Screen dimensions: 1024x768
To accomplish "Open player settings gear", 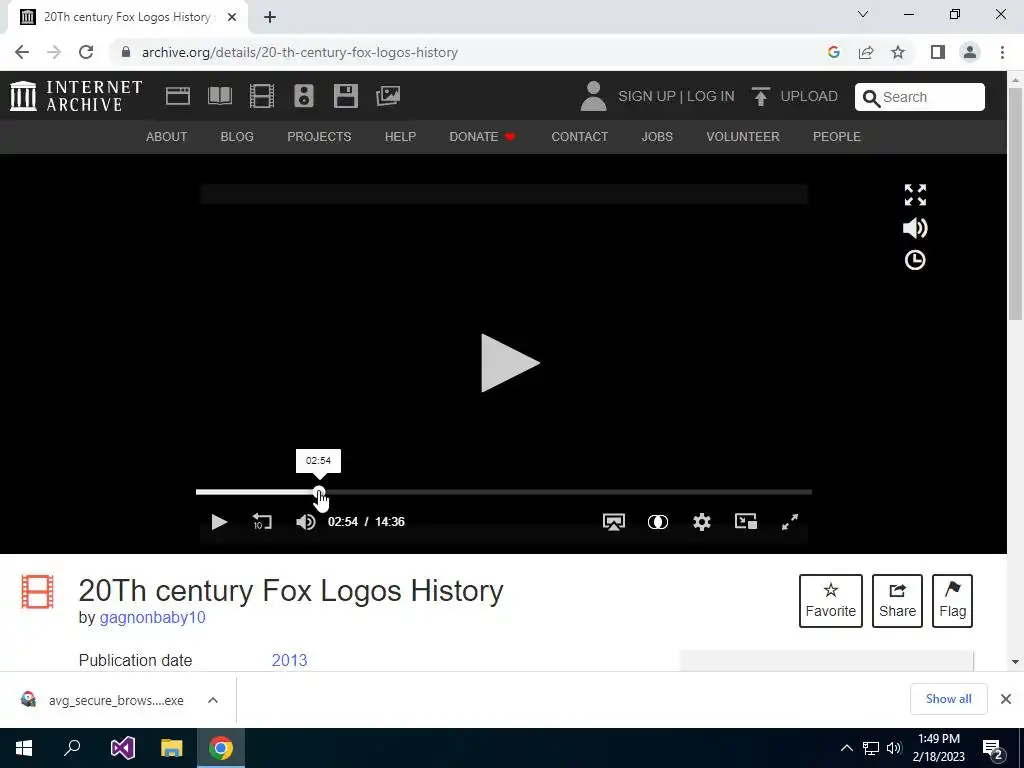I will (702, 522).
